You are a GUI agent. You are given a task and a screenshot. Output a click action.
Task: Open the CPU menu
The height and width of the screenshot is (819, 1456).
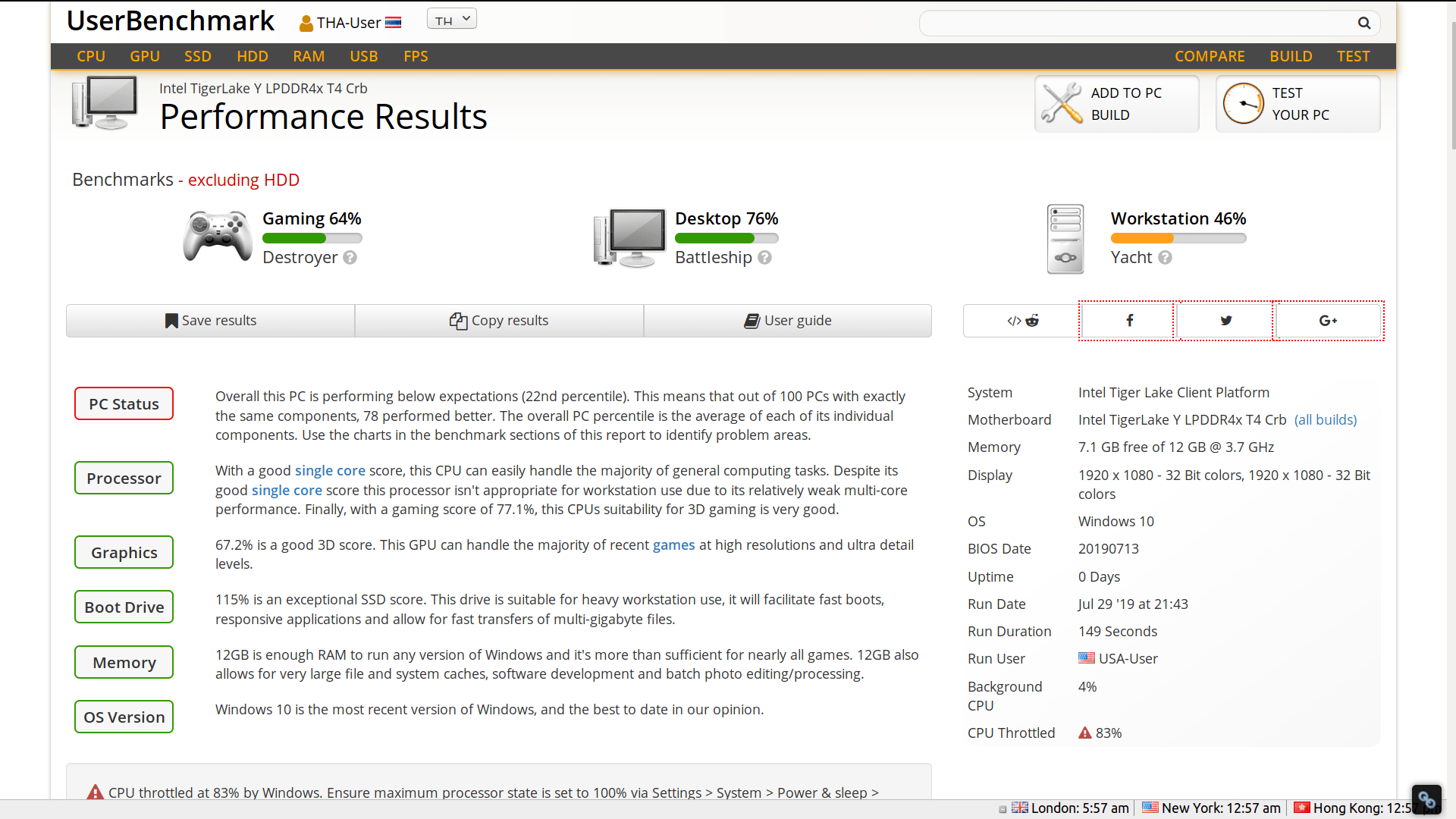(91, 56)
